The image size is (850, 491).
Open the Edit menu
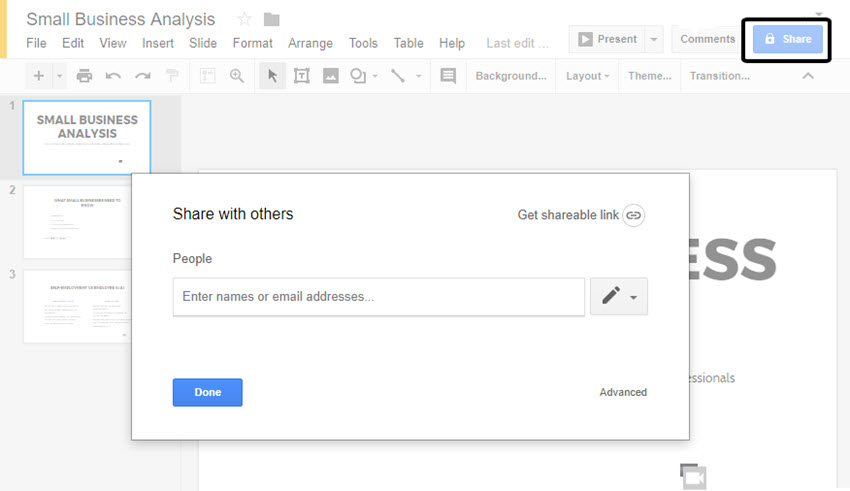[x=73, y=43]
